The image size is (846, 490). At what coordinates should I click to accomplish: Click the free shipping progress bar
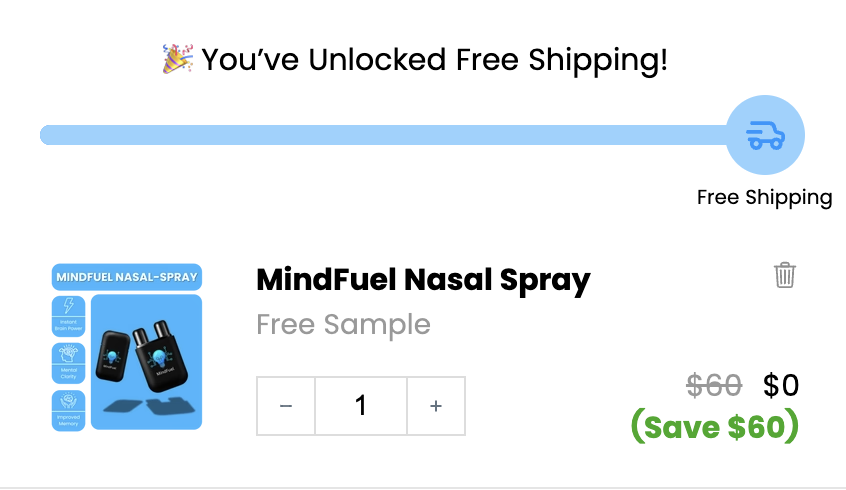[x=380, y=135]
